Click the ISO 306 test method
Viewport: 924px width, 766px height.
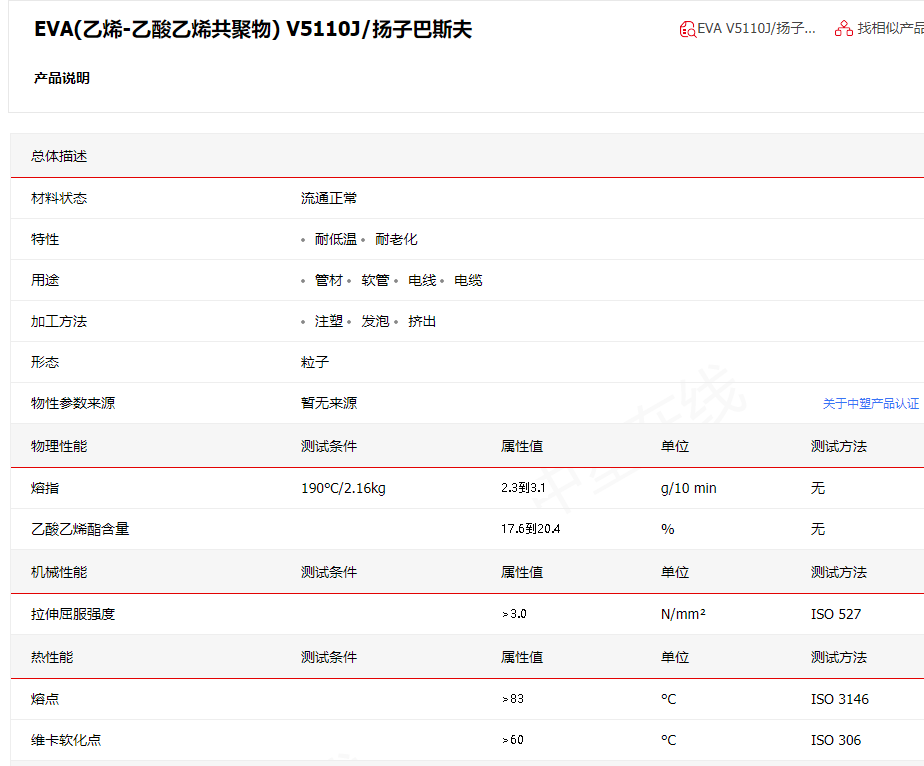coord(836,740)
